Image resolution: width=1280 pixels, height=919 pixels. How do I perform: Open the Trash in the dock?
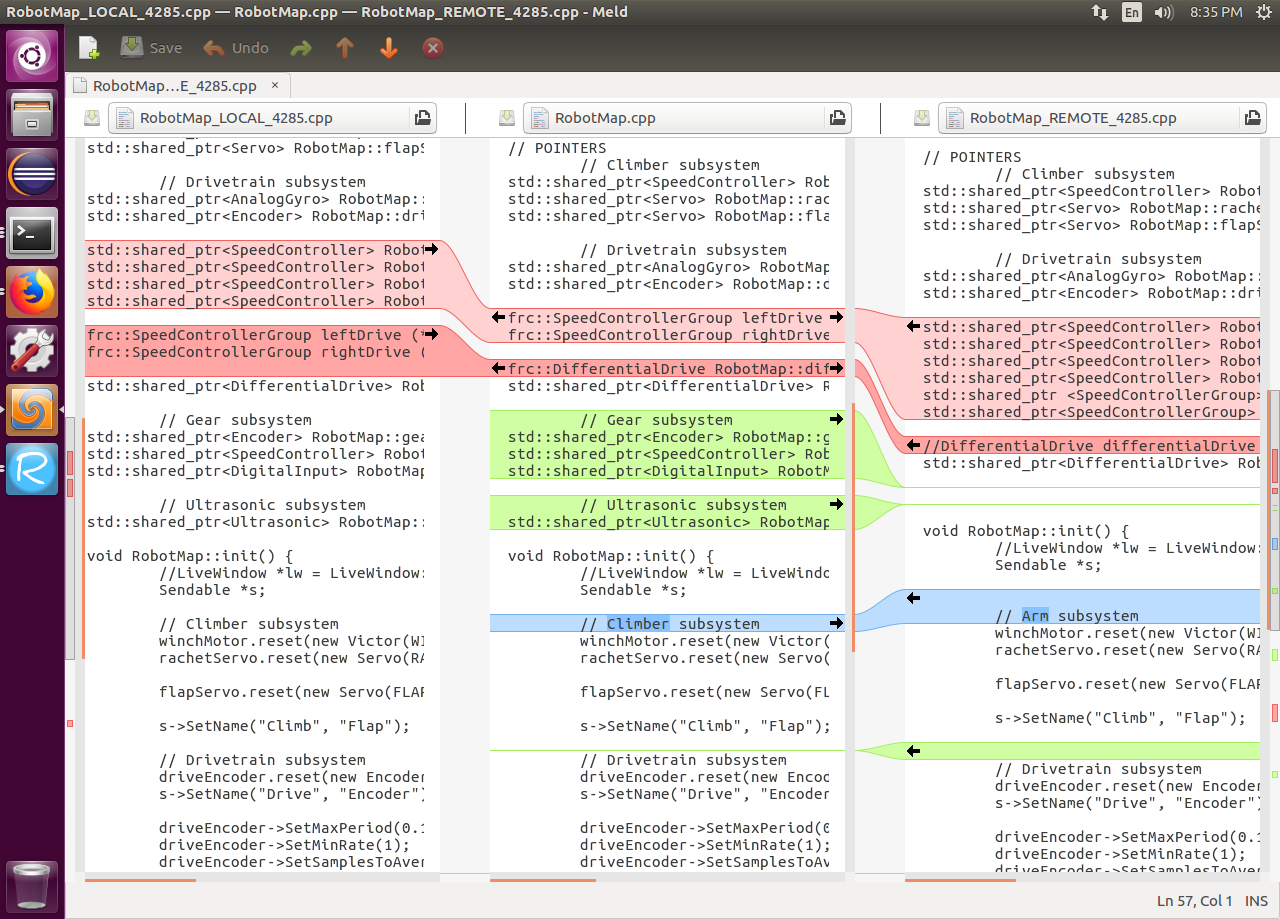pos(32,885)
